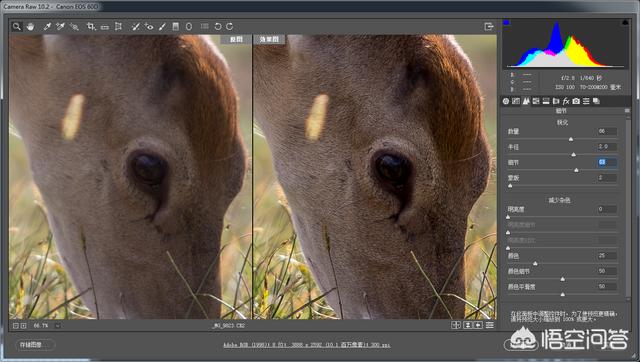Click the 明亮度 luminance slider handle

click(508, 217)
